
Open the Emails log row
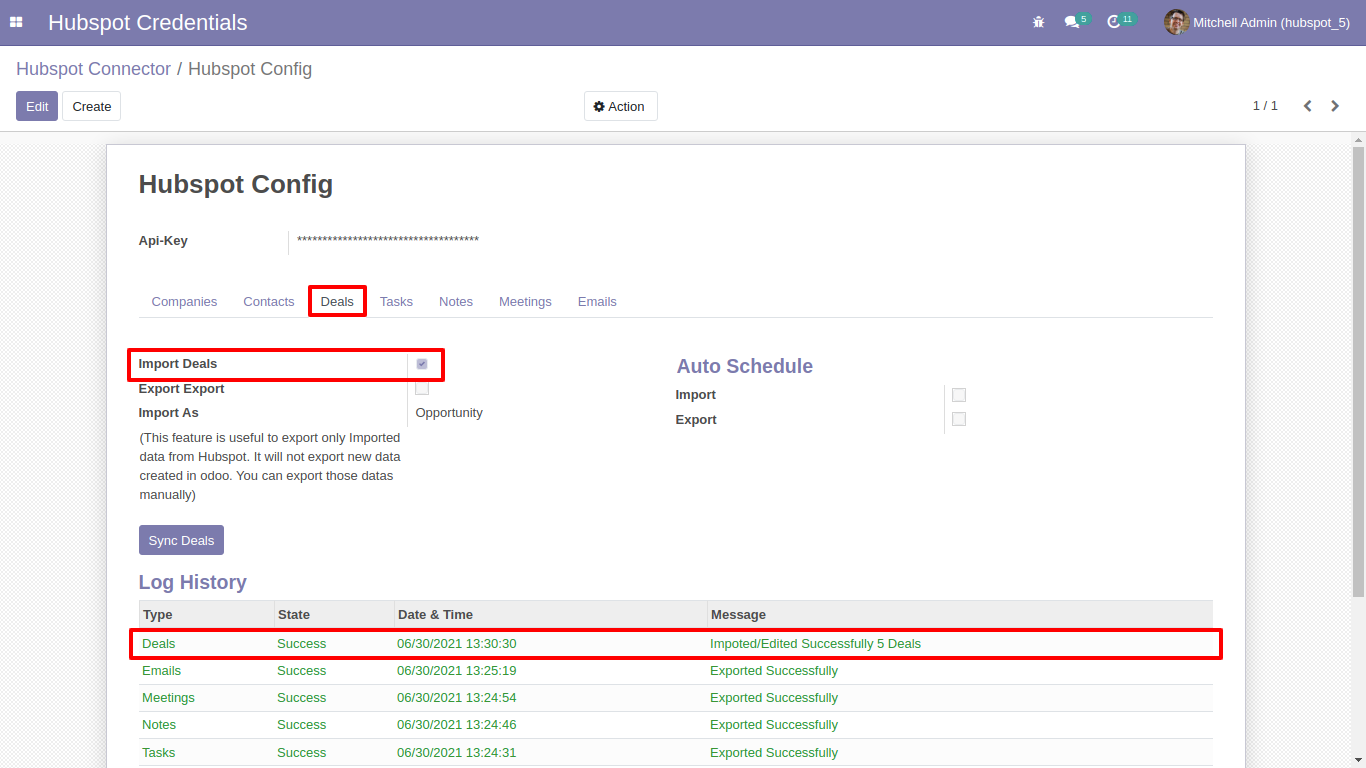pos(676,671)
